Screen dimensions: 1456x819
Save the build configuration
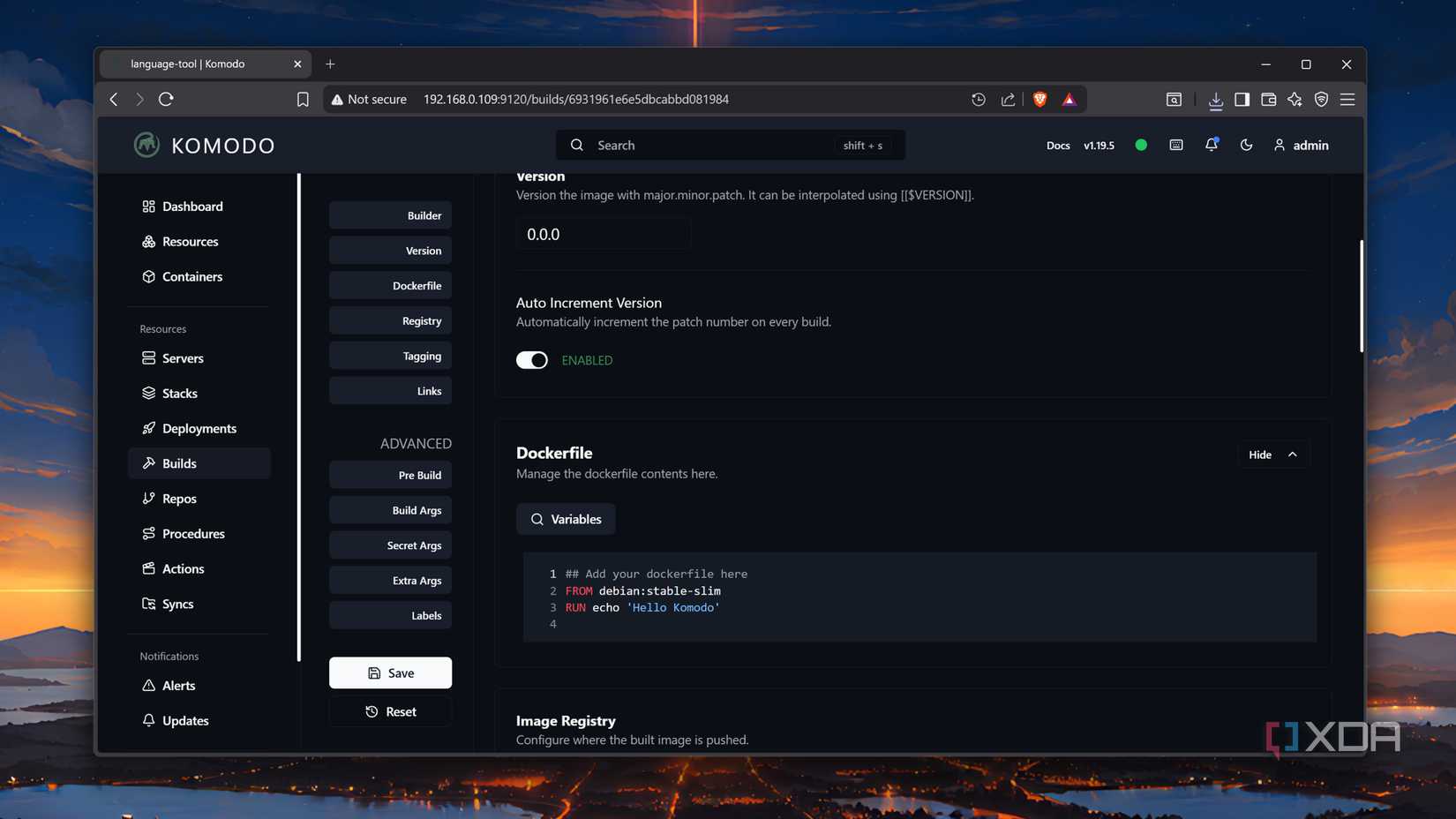tap(390, 672)
